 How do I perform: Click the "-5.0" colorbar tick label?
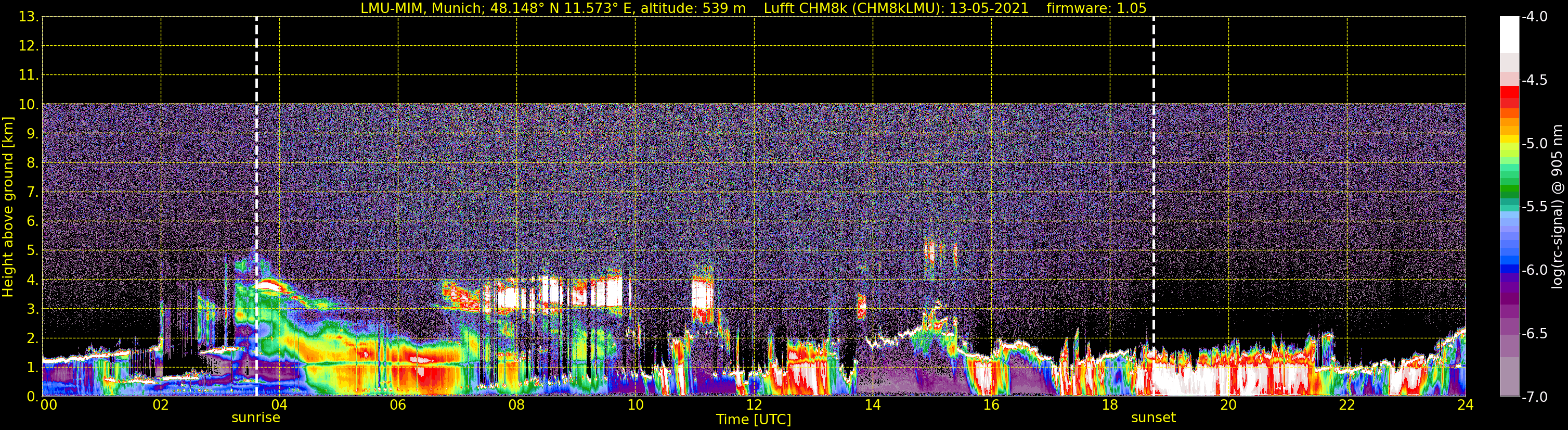coord(1535,144)
